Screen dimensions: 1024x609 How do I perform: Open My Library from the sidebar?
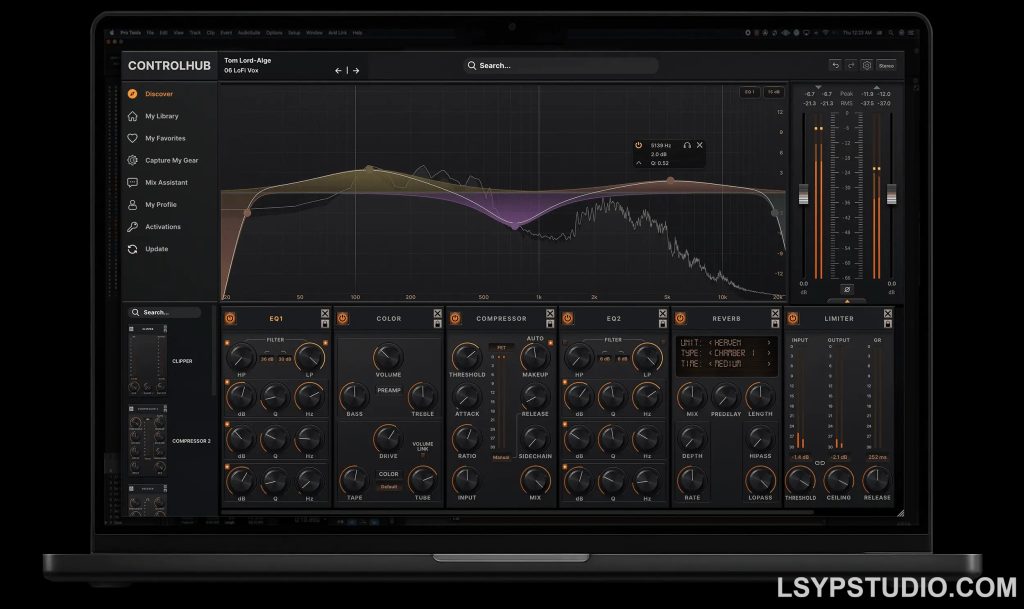[x=160, y=116]
